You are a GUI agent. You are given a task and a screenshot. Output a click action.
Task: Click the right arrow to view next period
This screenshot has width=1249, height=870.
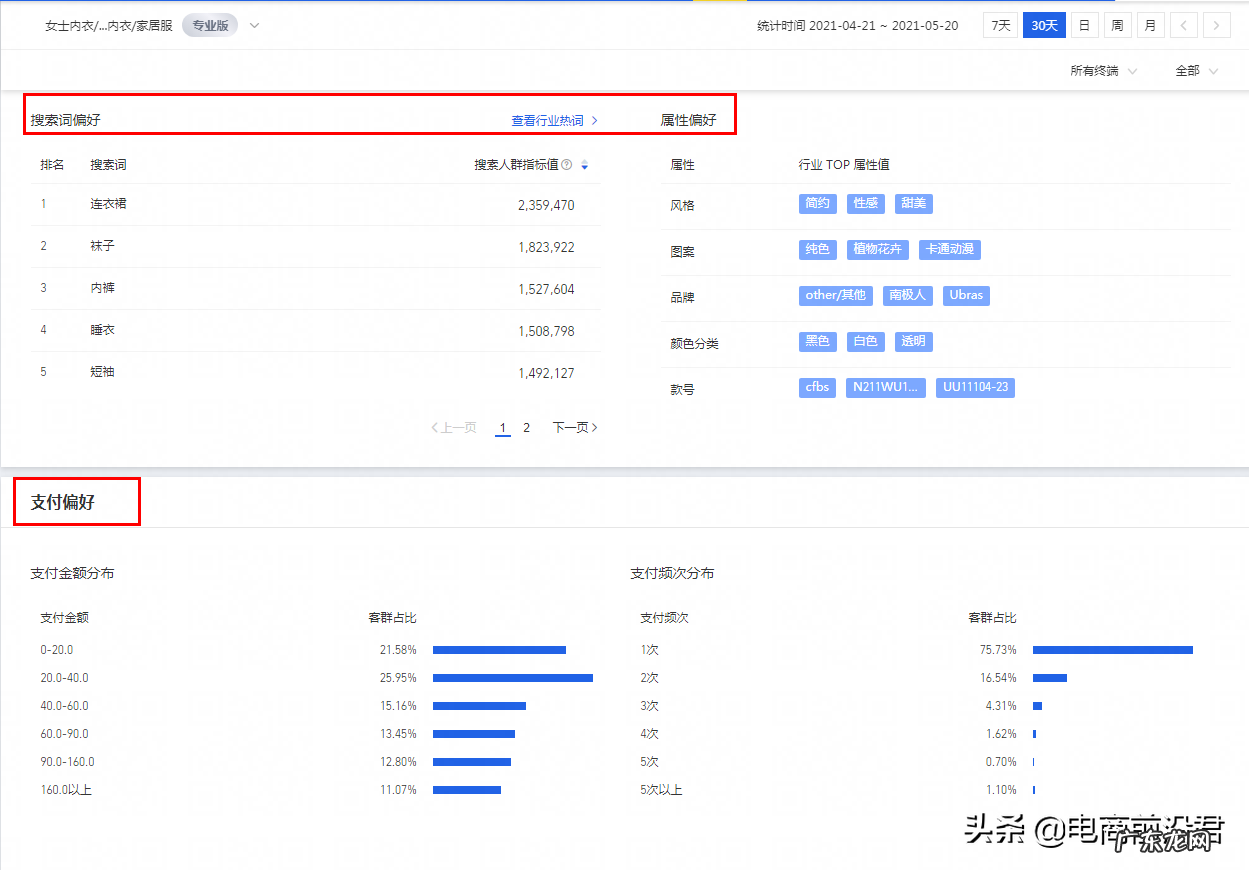point(1216,25)
